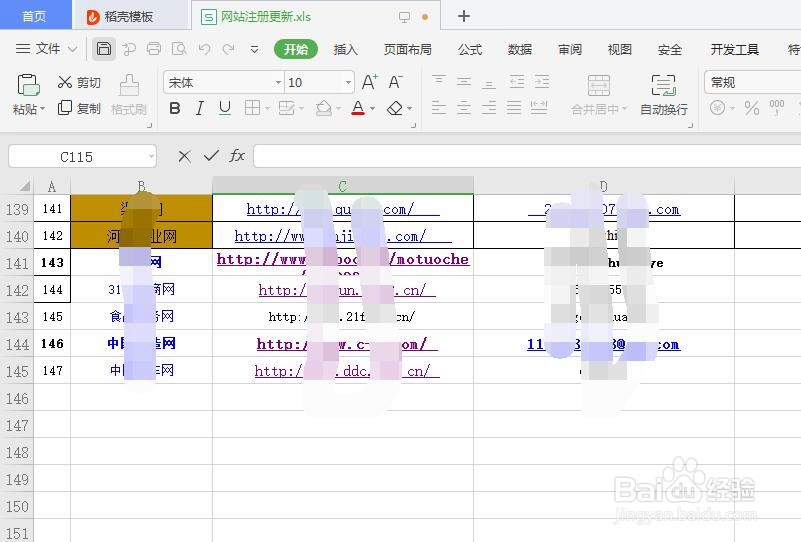801x542 pixels.
Task: Click the Clear eraser icon
Action: pyautogui.click(x=395, y=108)
